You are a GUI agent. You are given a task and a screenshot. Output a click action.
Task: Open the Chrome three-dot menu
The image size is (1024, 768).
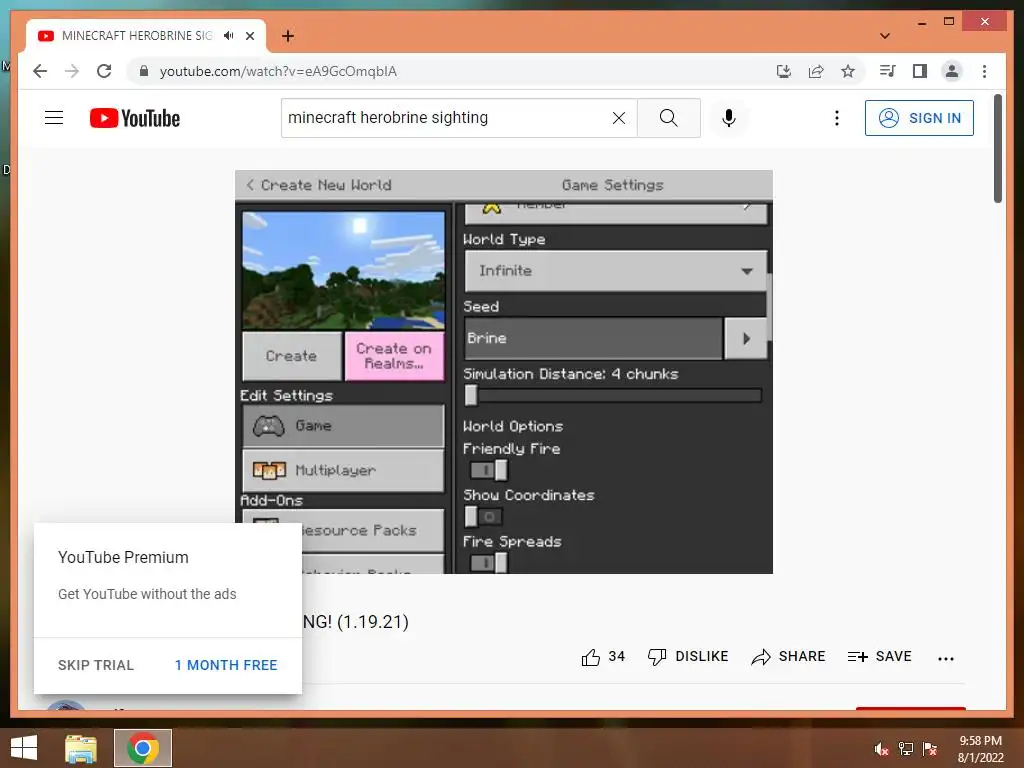coord(984,71)
